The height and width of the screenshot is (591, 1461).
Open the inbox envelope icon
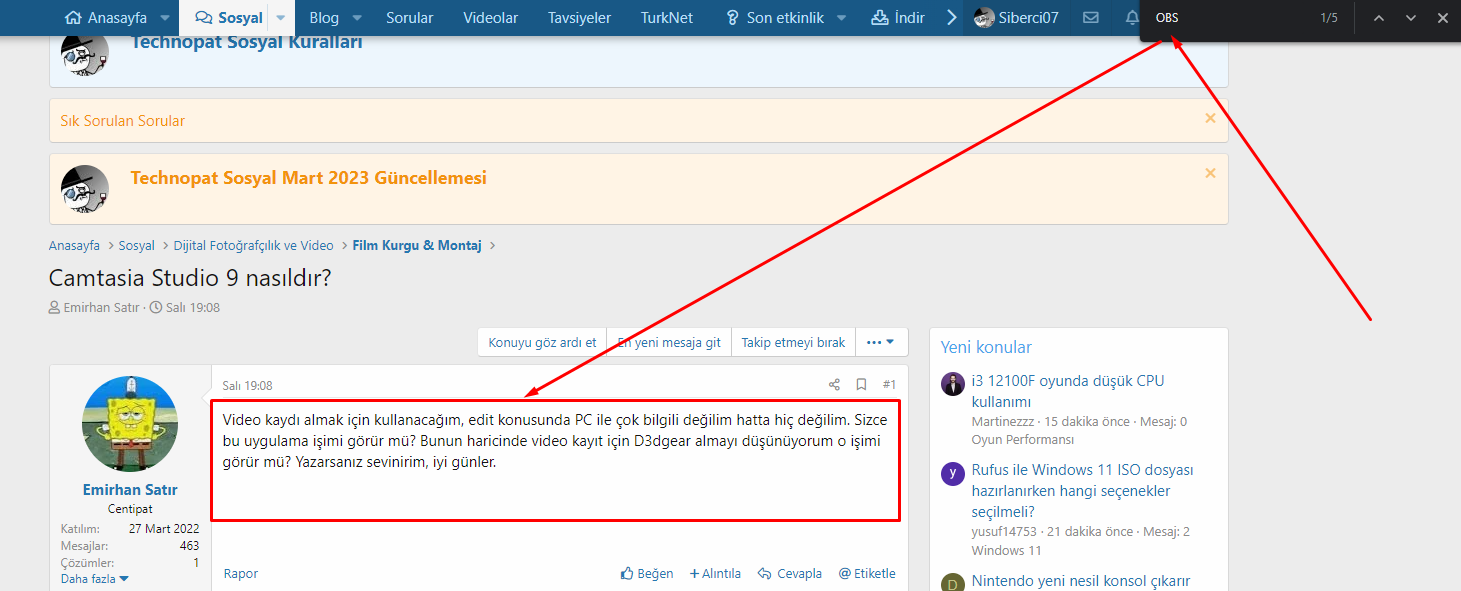(1091, 18)
